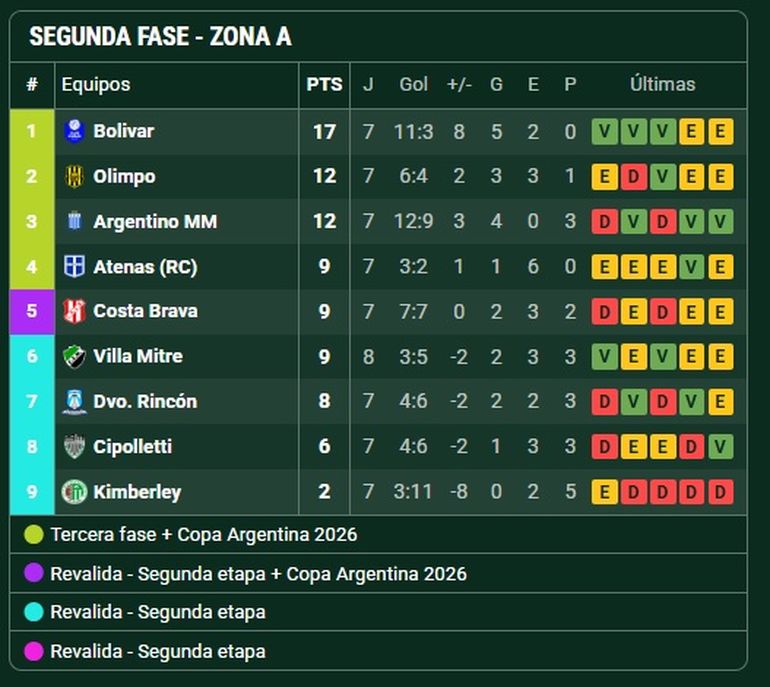Click Kimberley's last red D result badge
The height and width of the screenshot is (687, 770).
[720, 491]
